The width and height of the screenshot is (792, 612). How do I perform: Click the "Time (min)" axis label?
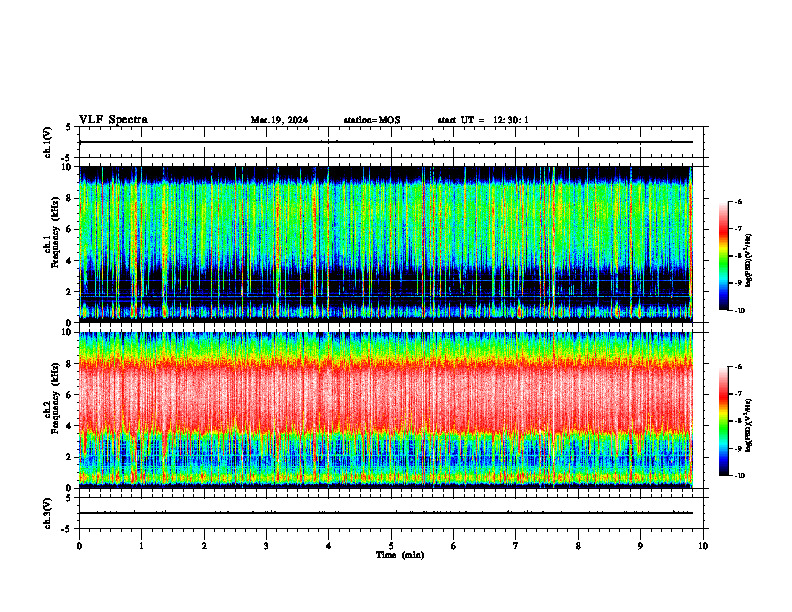click(x=400, y=555)
